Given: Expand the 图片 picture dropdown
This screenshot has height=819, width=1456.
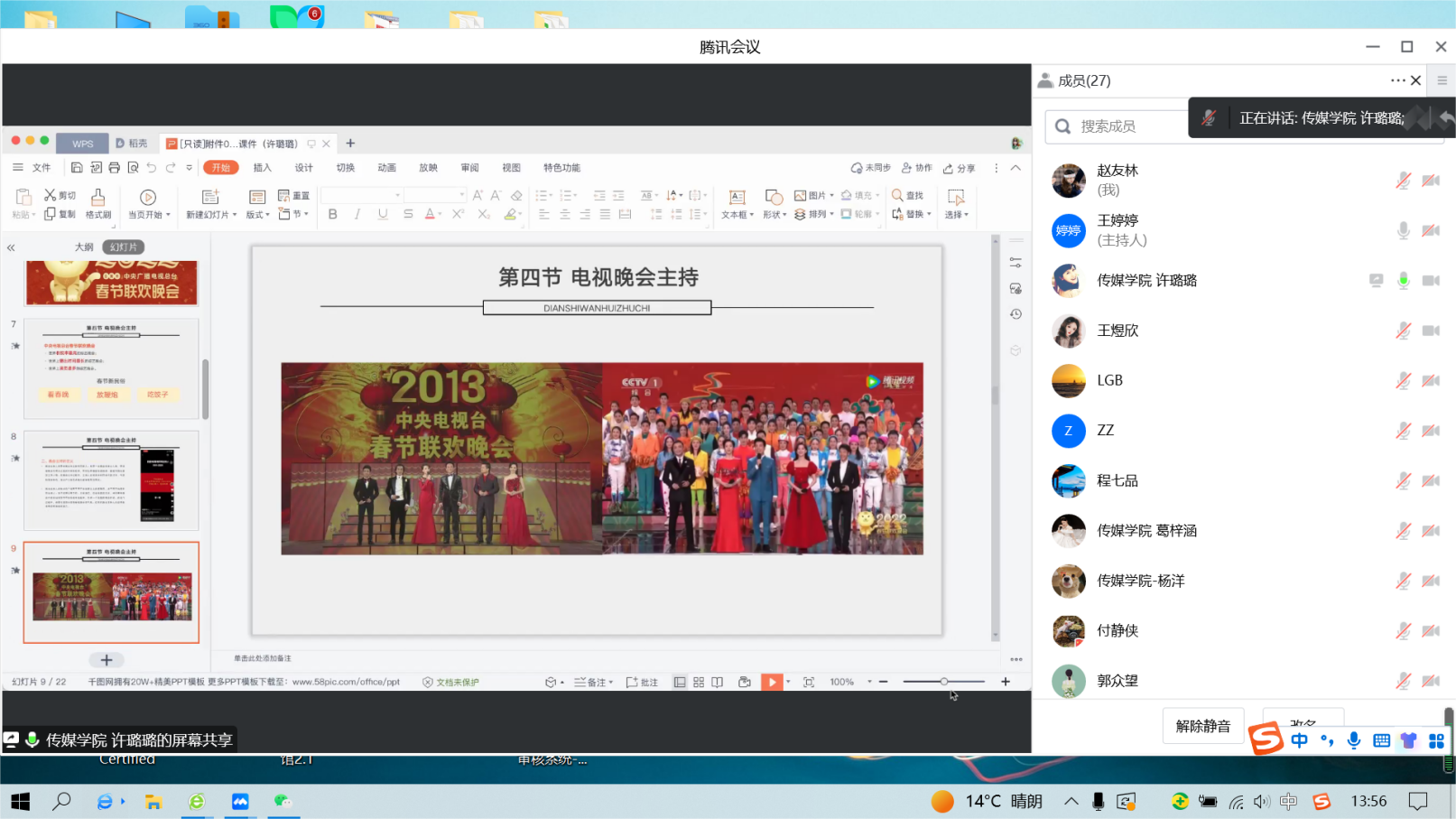Looking at the screenshot, I should (831, 195).
